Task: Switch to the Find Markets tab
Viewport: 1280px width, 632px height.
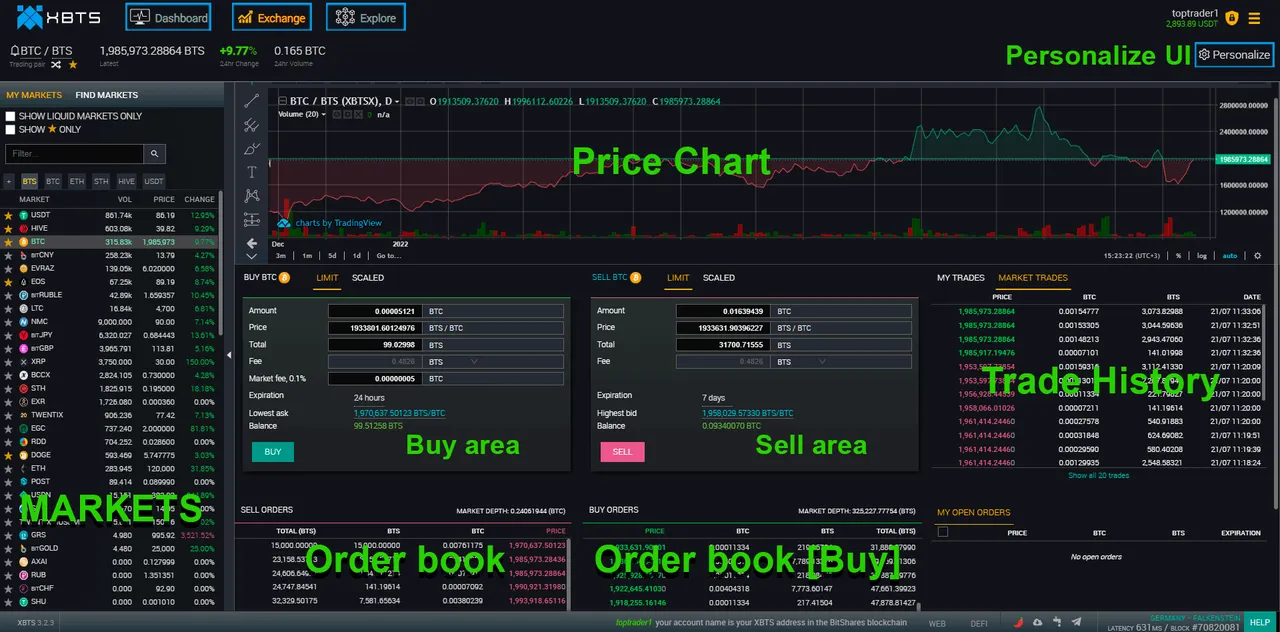Action: click(106, 95)
